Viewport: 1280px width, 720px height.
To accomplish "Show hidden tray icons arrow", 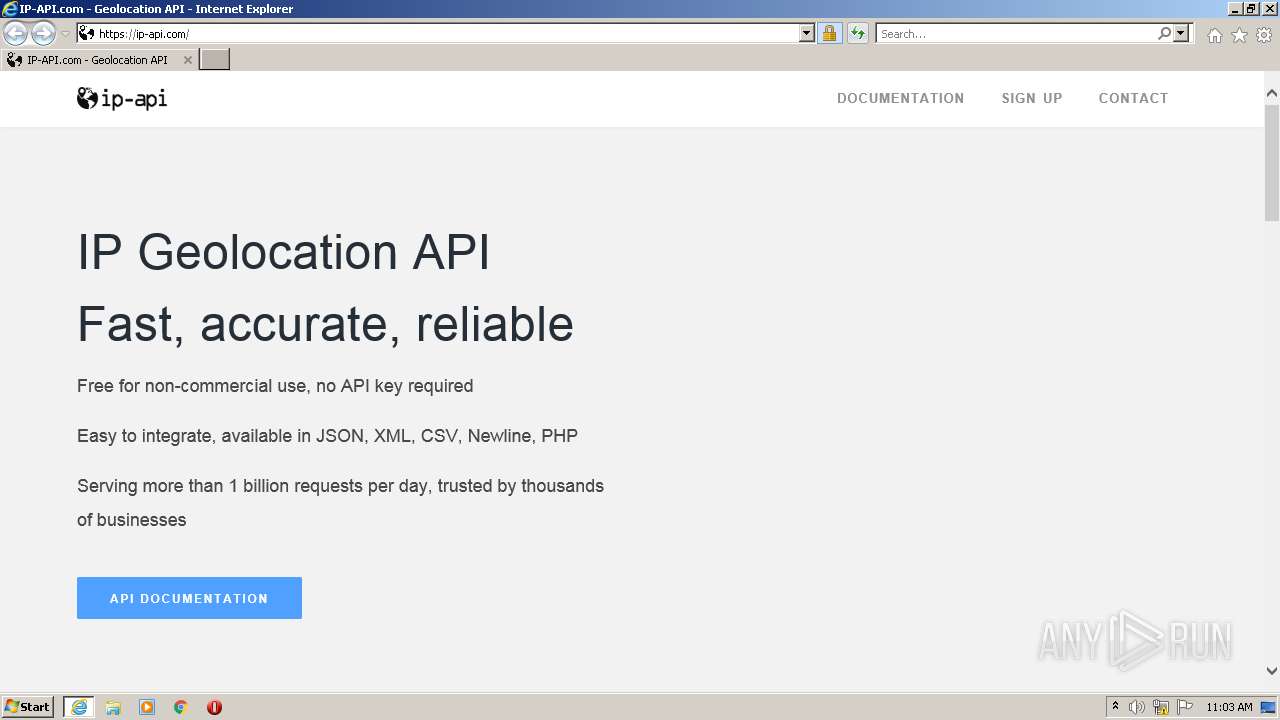I will 1115,707.
